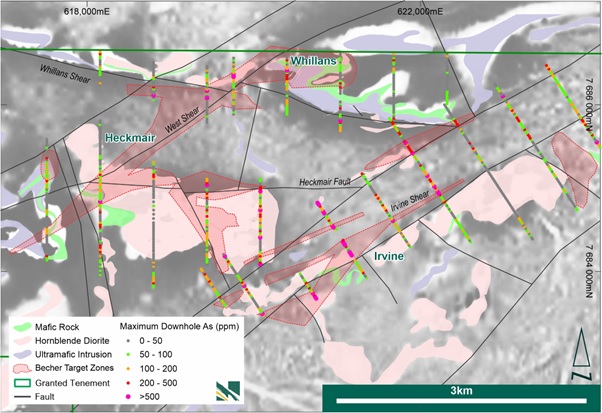Select the Irvine prospect label
The width and height of the screenshot is (602, 413).
pos(388,257)
